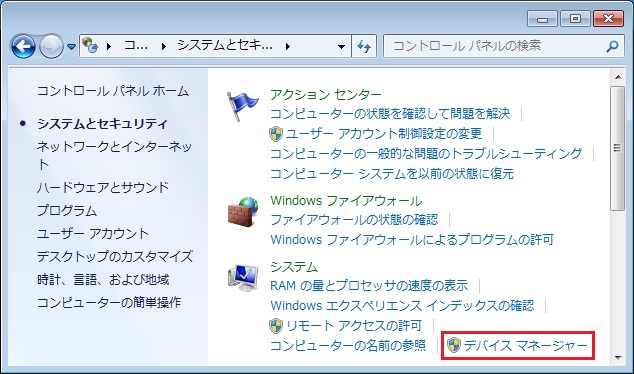Click shield icon beside デバイス マネージャー
634x374 pixels.
(454, 346)
